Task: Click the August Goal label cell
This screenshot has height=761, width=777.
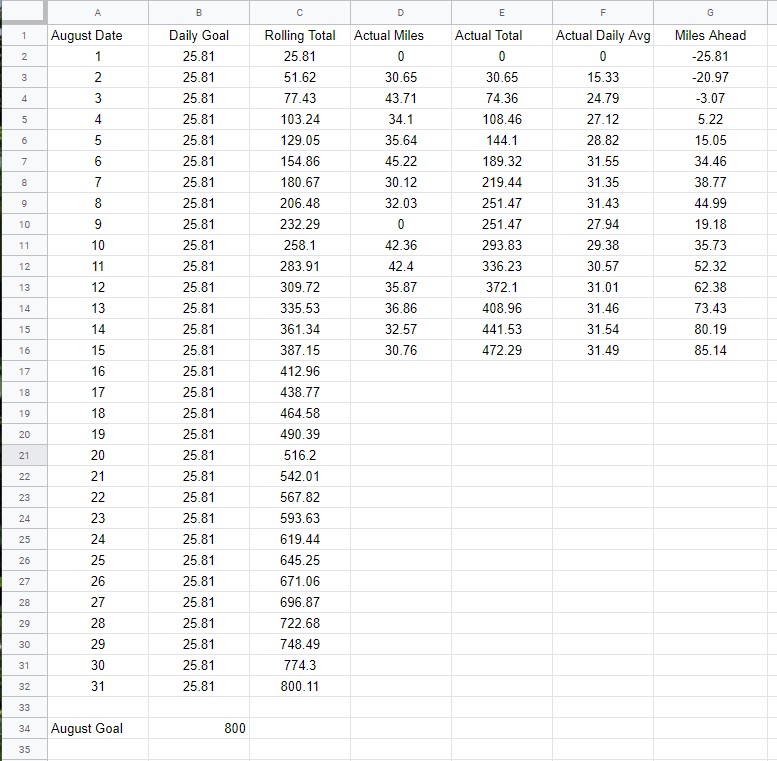Action: 98,728
